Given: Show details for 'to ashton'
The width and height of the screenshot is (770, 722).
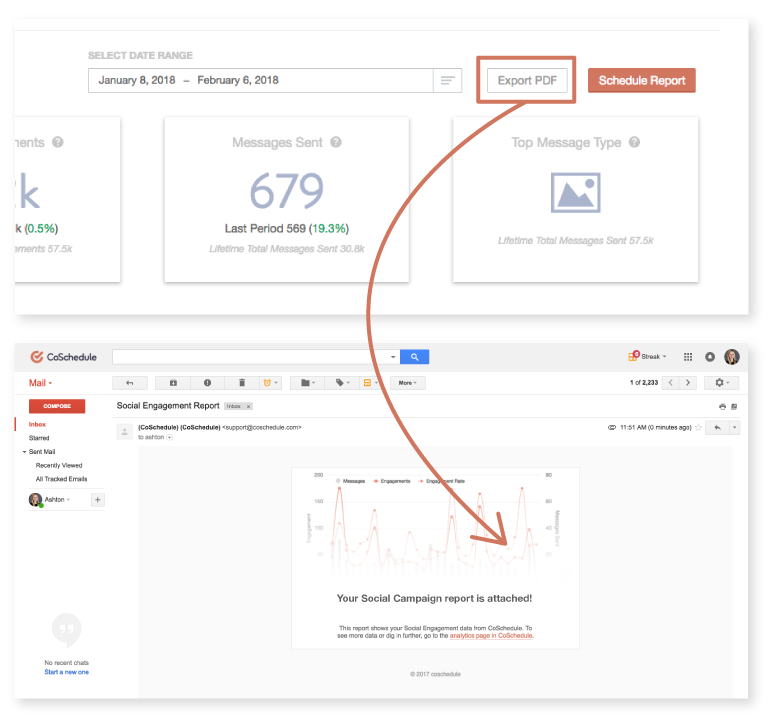Looking at the screenshot, I should coord(169,437).
